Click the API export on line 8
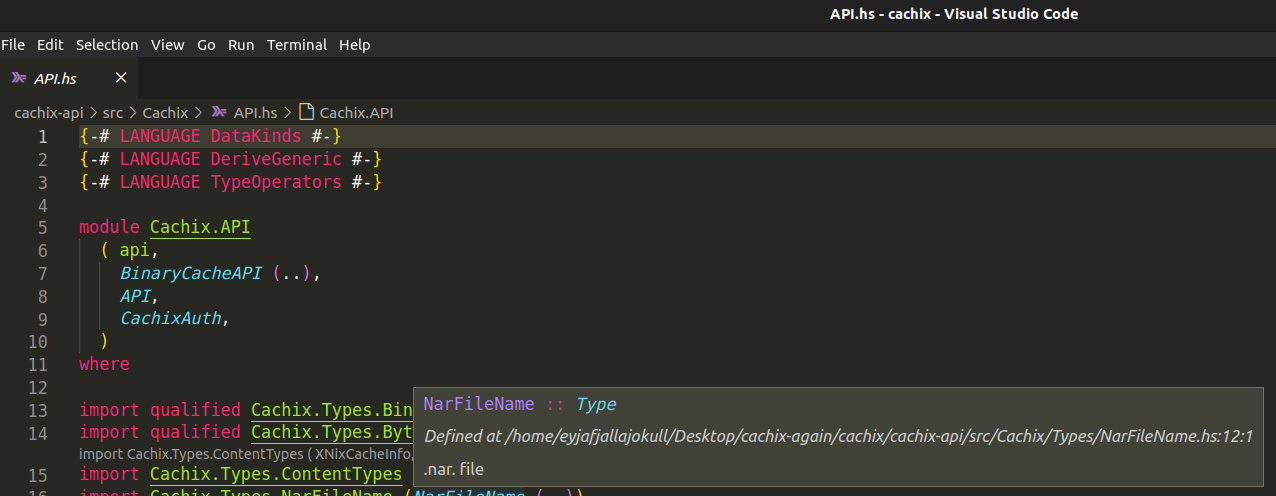This screenshot has height=496, width=1276. coord(135,296)
